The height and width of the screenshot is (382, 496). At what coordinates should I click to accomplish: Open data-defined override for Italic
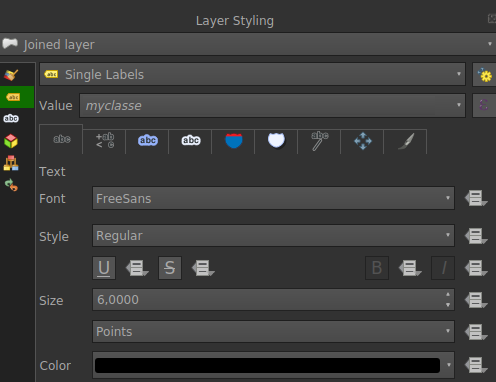pos(476,268)
